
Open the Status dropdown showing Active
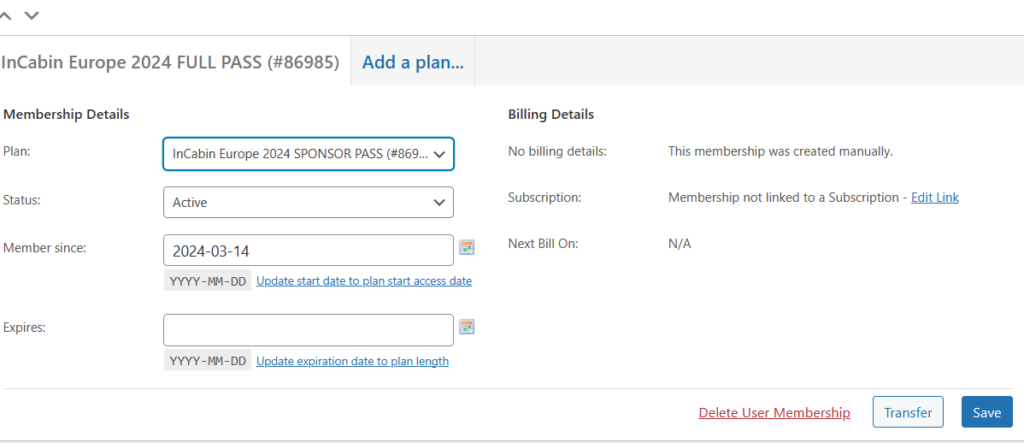[x=308, y=202]
